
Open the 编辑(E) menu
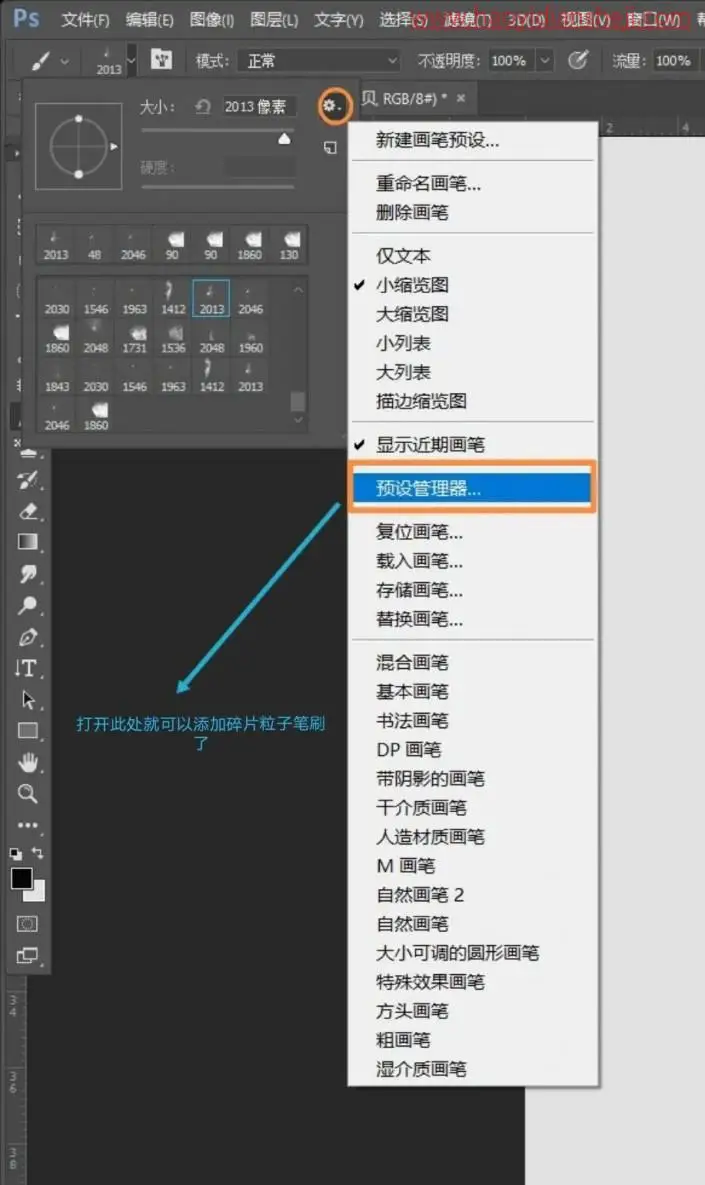(x=150, y=20)
